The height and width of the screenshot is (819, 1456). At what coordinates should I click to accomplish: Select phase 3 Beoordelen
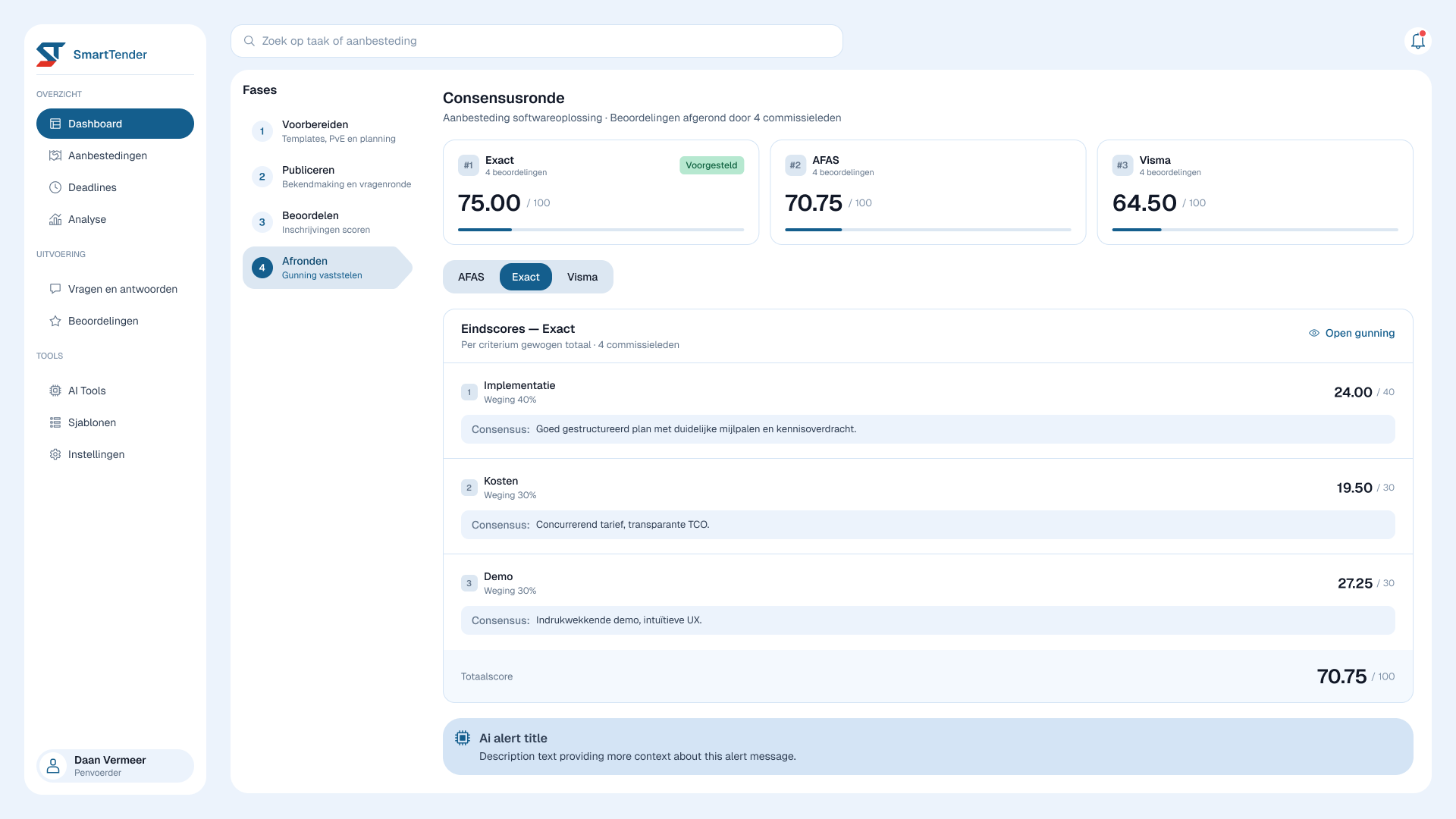(328, 222)
